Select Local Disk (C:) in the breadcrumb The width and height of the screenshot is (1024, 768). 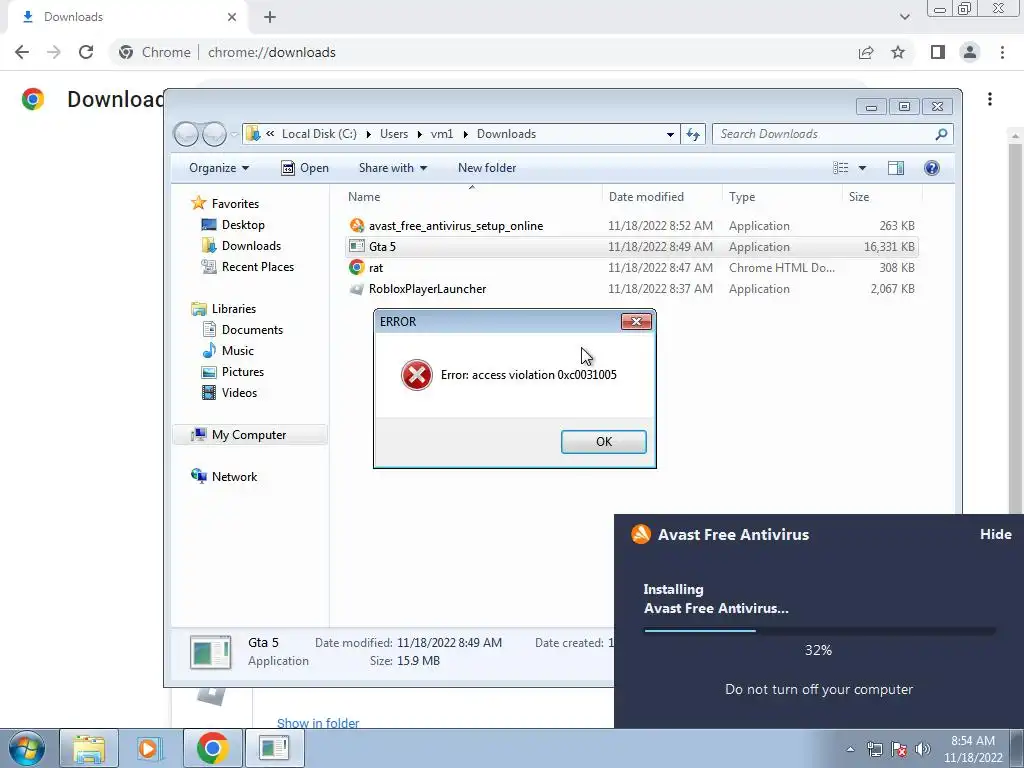(x=319, y=134)
